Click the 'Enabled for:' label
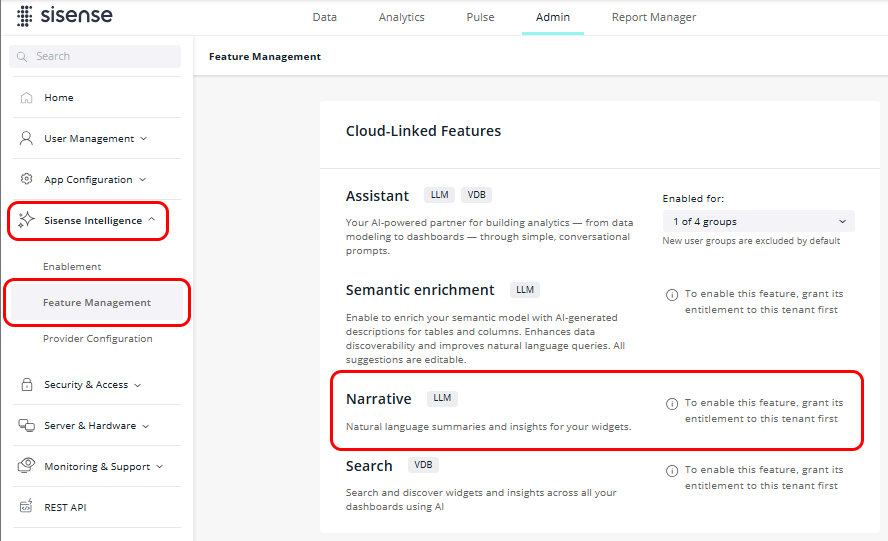 [x=693, y=199]
